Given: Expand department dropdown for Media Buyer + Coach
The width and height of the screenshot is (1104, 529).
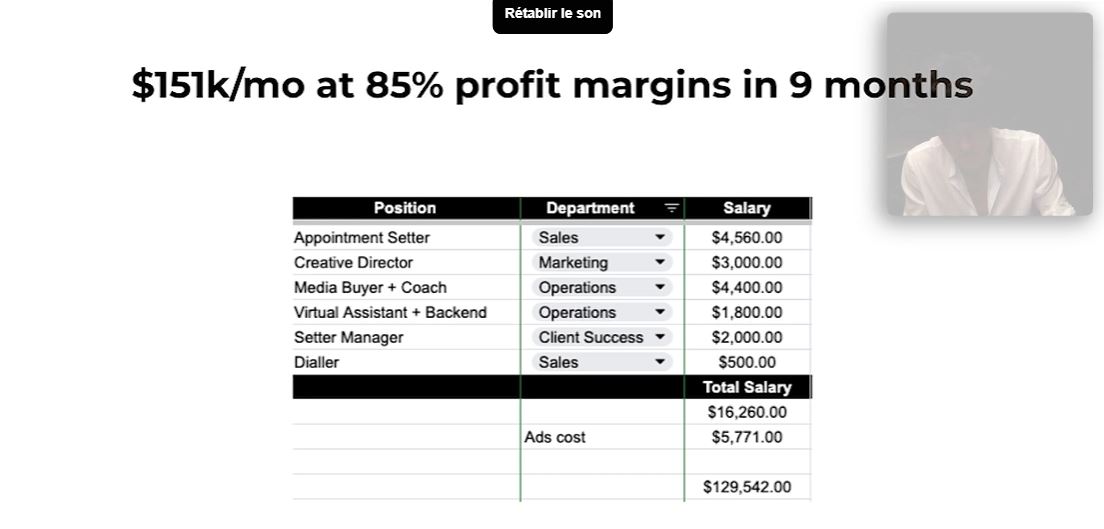Looking at the screenshot, I should (660, 288).
